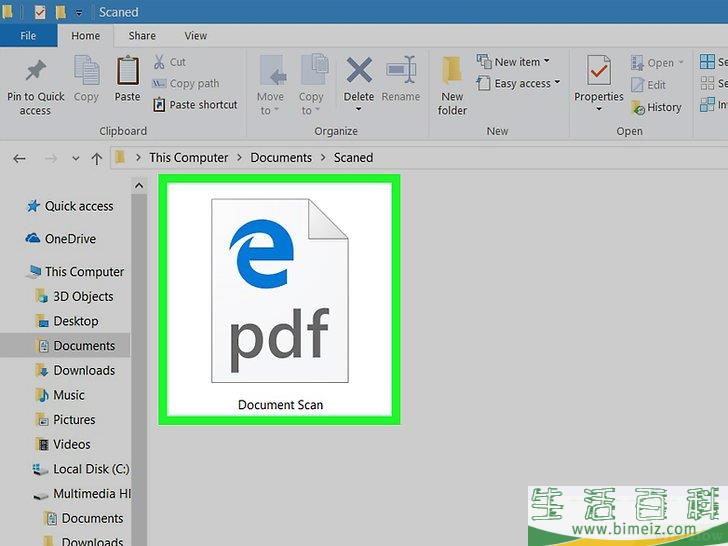Select Pictures in sidebar
This screenshot has width=728, height=546.
click(65, 419)
